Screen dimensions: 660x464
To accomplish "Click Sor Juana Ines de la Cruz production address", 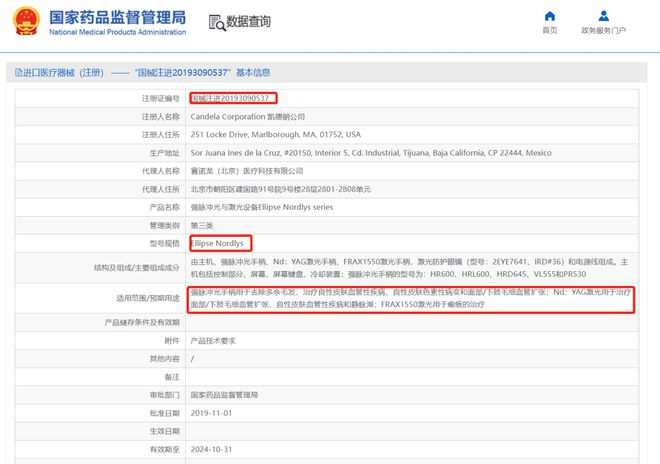I will pos(371,153).
